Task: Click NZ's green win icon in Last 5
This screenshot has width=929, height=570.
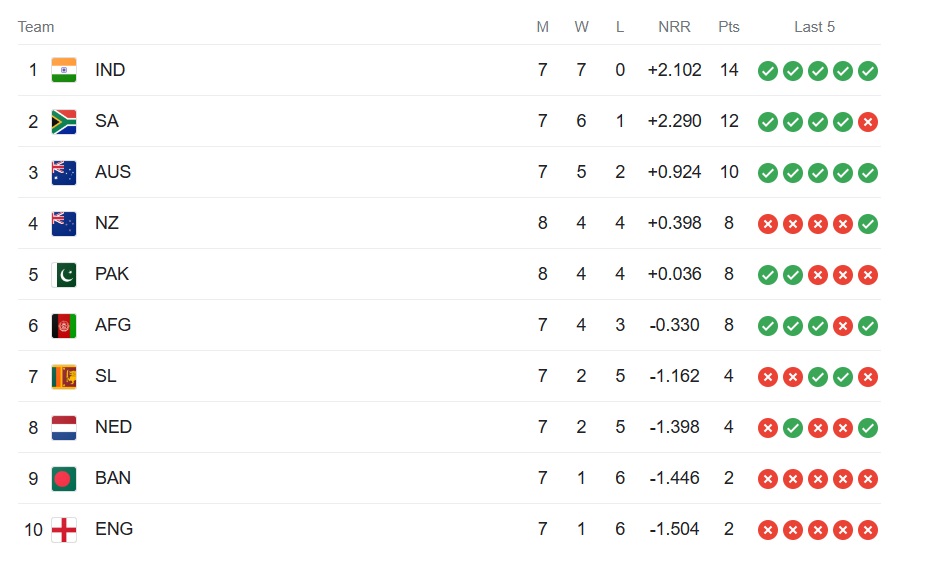Action: (868, 224)
